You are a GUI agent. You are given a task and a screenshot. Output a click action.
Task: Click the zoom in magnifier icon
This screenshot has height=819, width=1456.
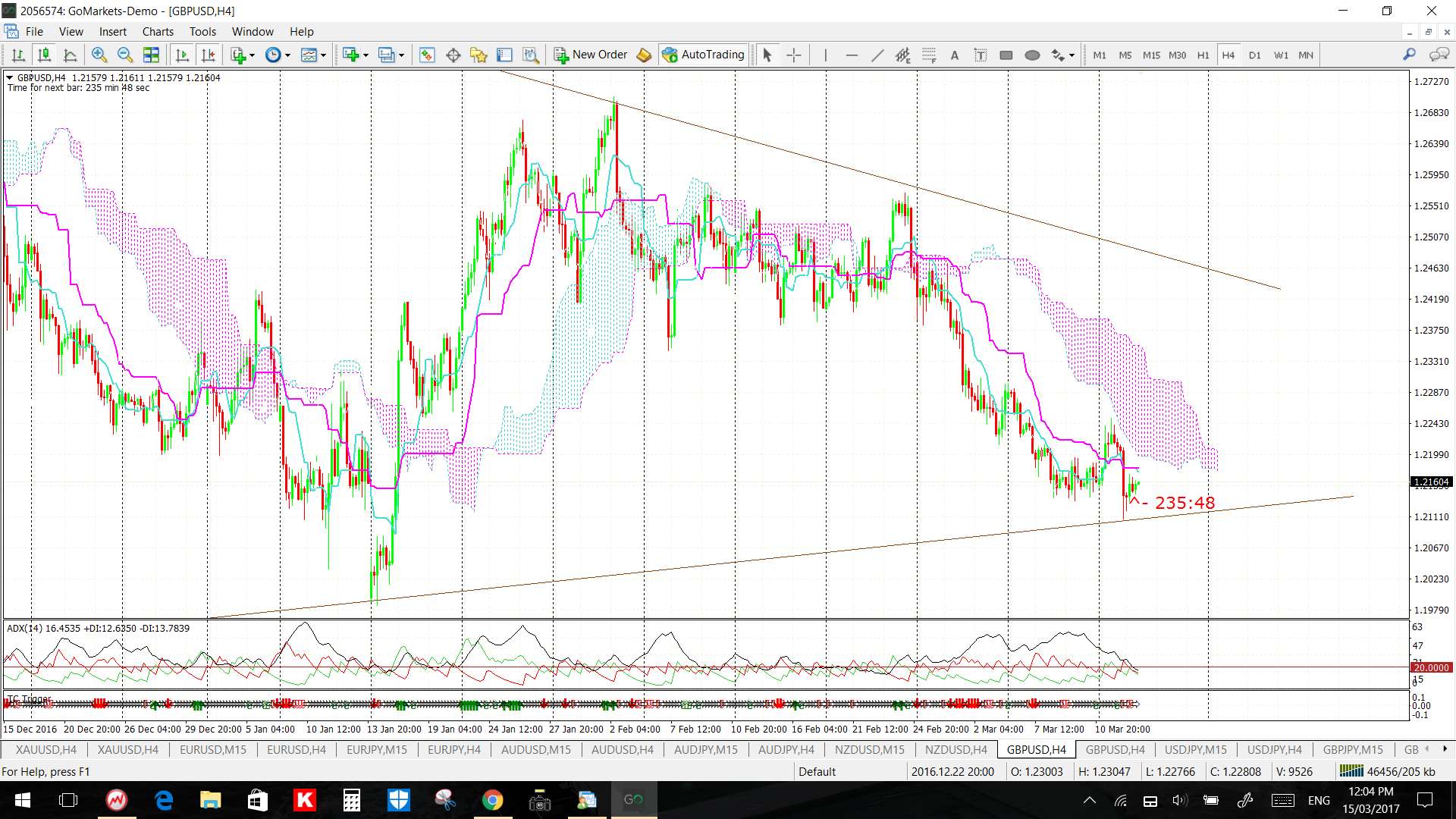[99, 55]
